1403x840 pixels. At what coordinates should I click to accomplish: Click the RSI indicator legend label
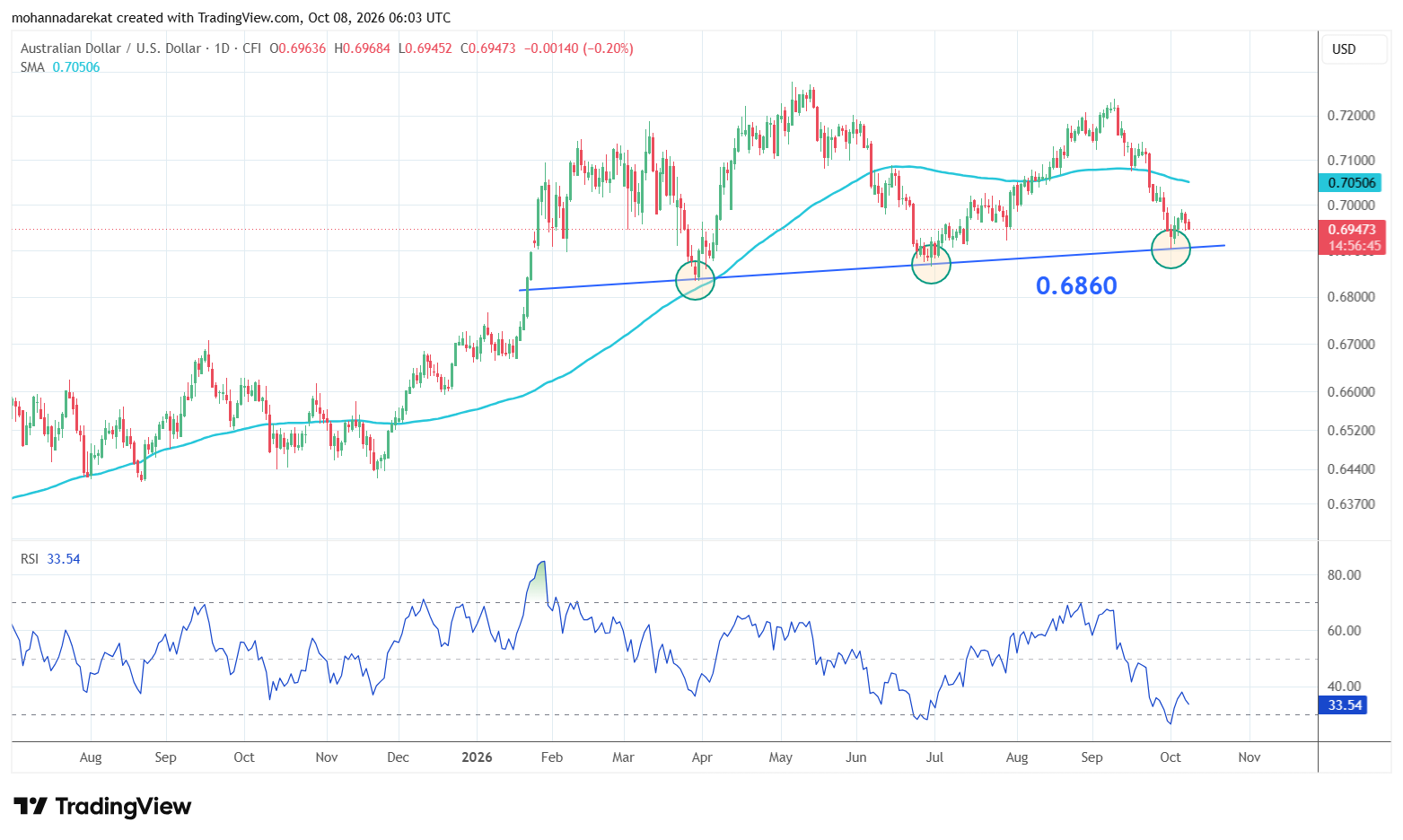click(x=30, y=559)
